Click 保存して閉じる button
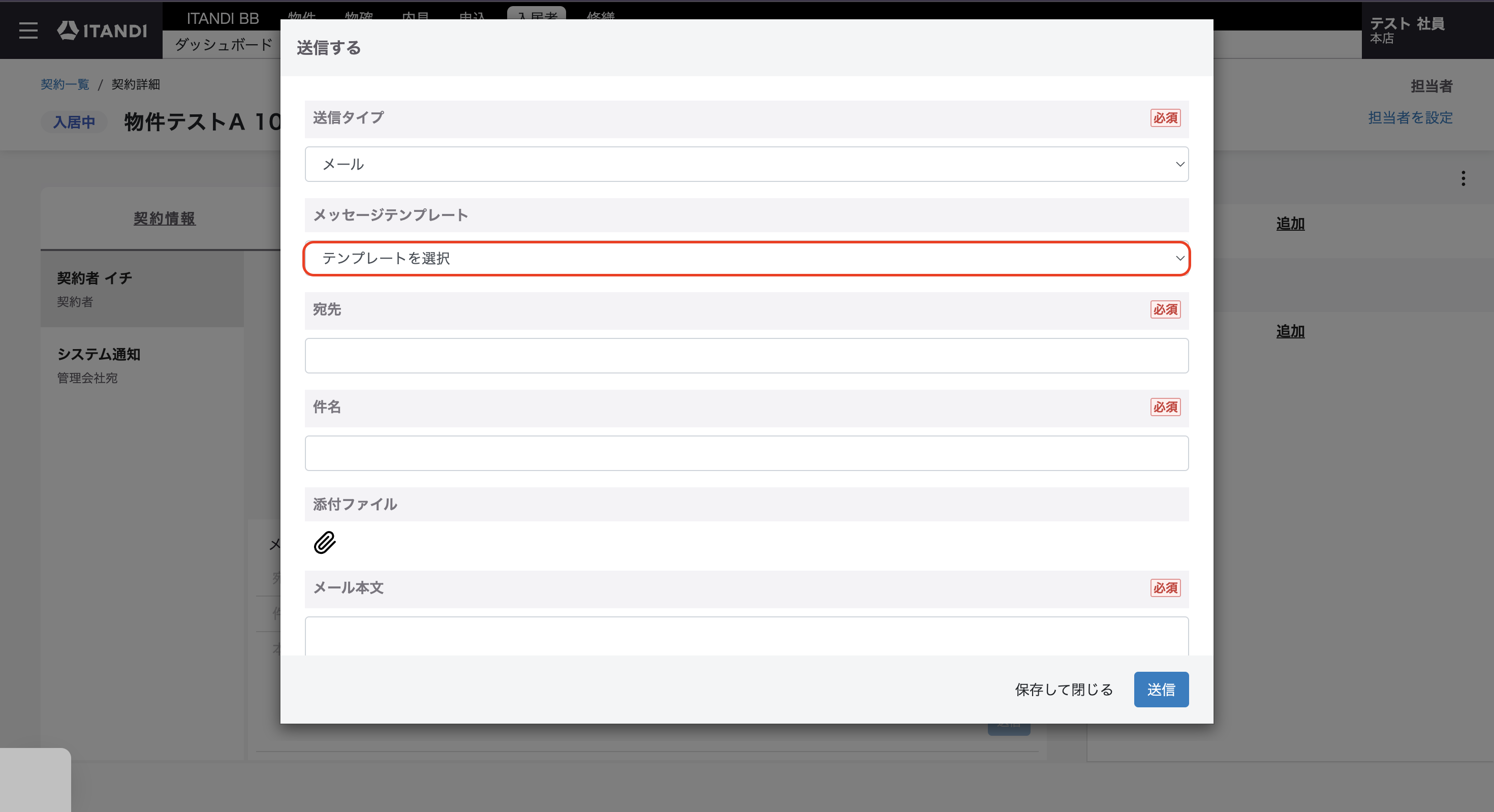This screenshot has width=1494, height=812. pyautogui.click(x=1064, y=689)
